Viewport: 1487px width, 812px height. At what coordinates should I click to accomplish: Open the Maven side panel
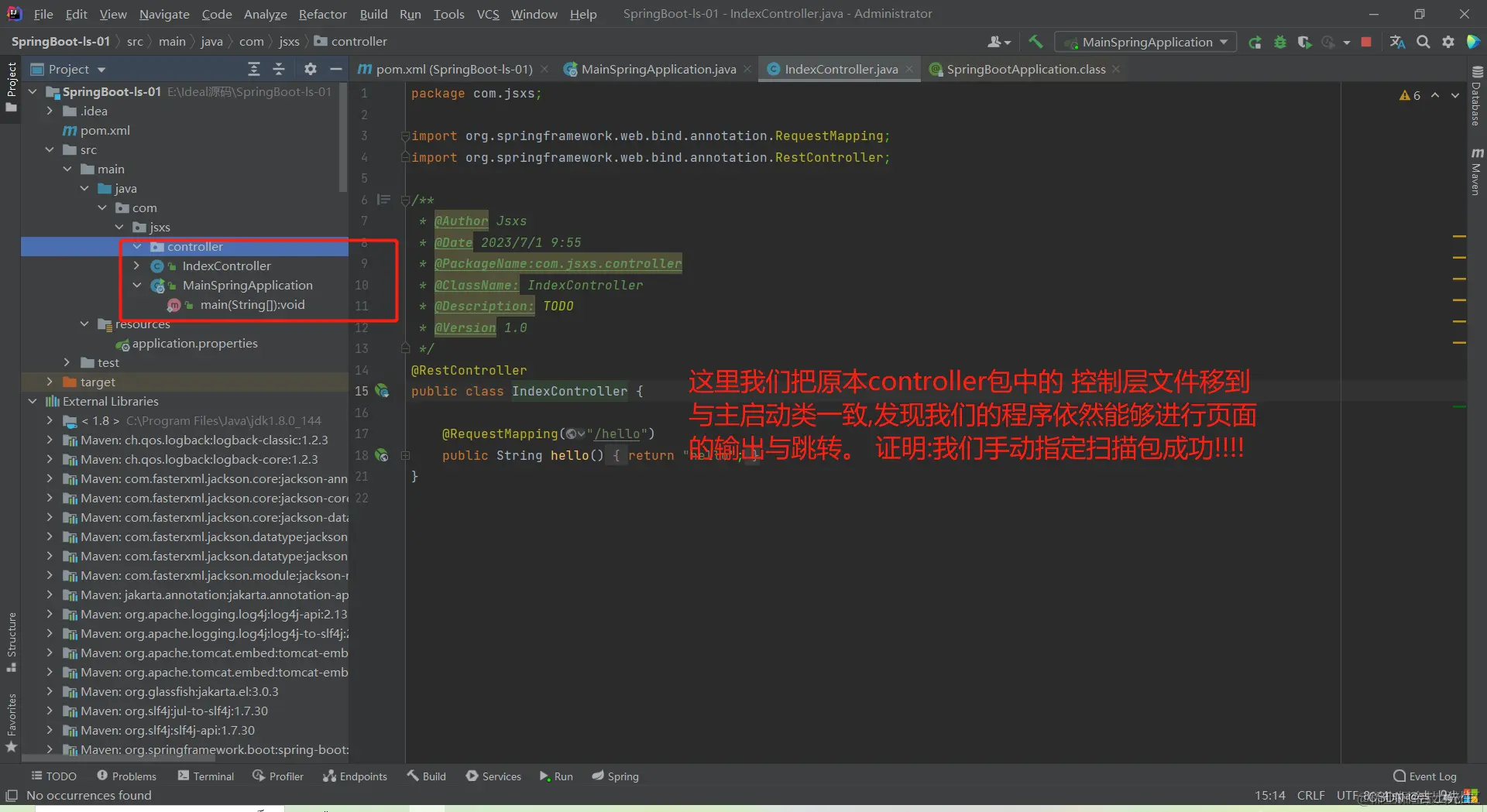point(1476,171)
